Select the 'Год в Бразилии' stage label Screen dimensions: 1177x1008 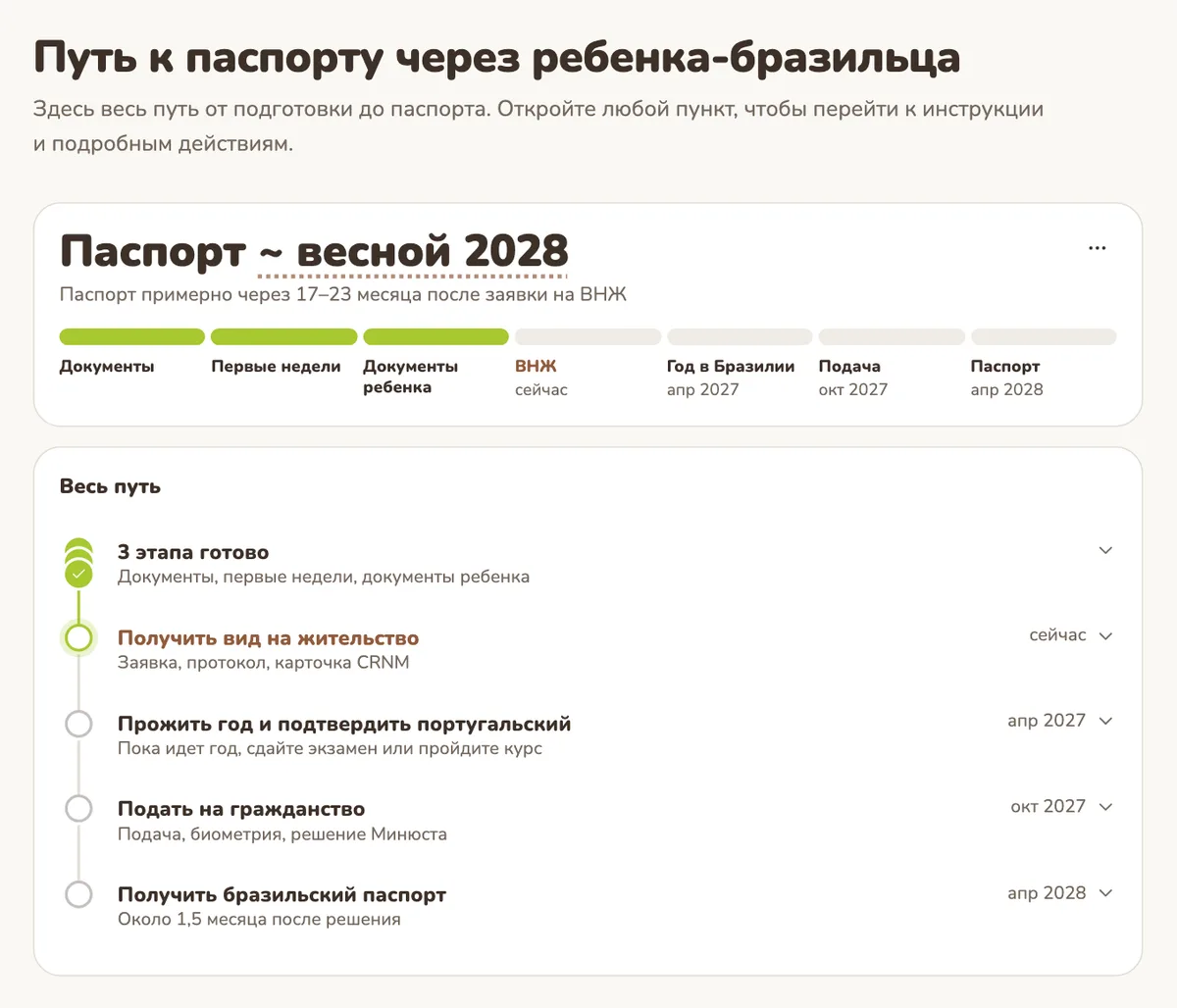point(731,366)
